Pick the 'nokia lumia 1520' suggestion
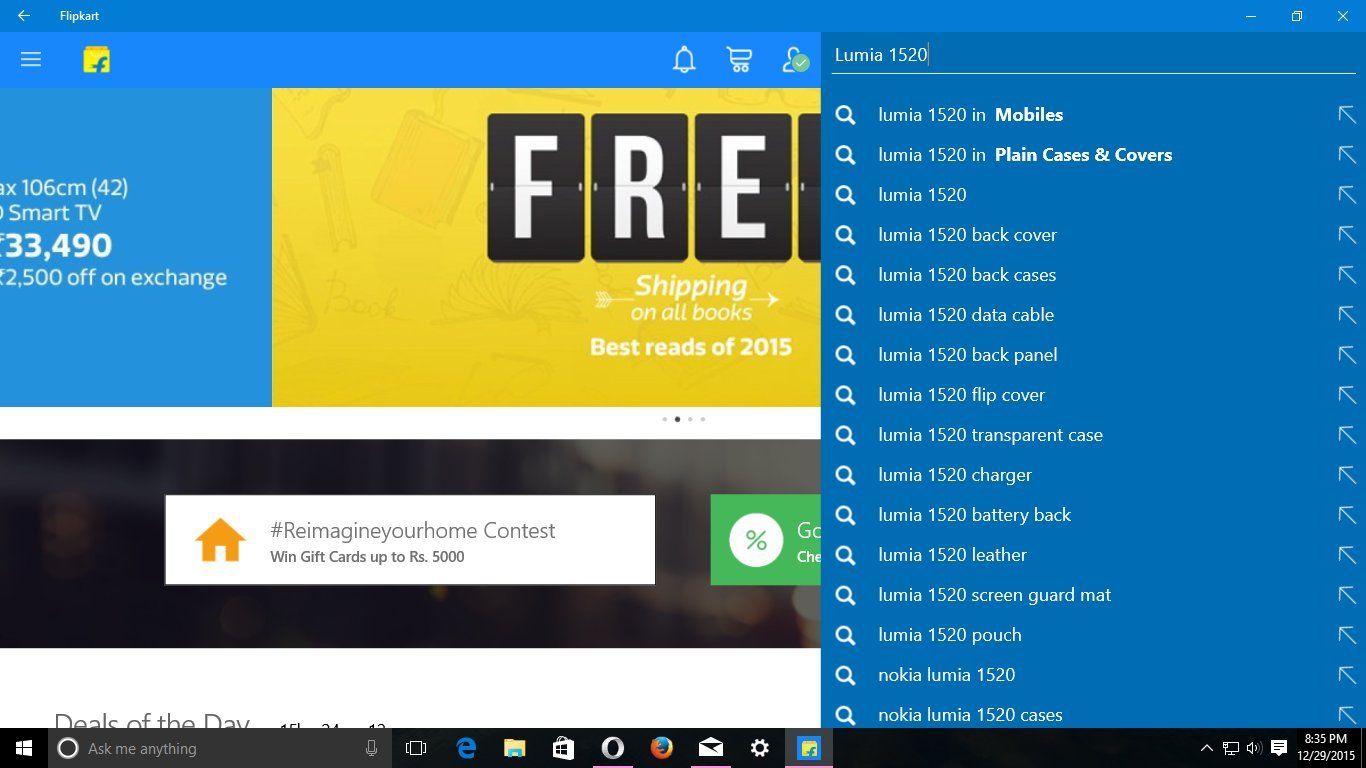The image size is (1366, 768). click(1093, 675)
